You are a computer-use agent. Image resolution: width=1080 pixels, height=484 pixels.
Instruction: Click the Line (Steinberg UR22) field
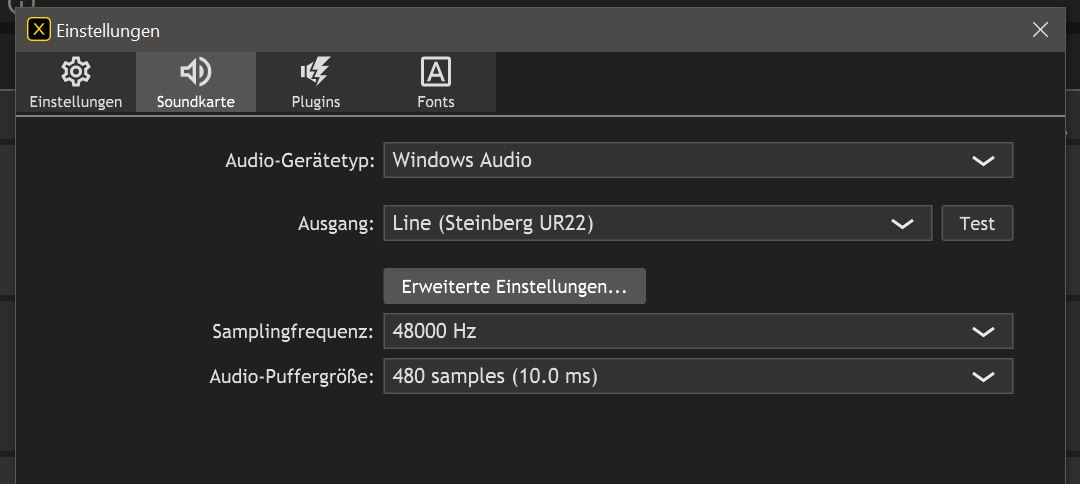pyautogui.click(x=630, y=223)
